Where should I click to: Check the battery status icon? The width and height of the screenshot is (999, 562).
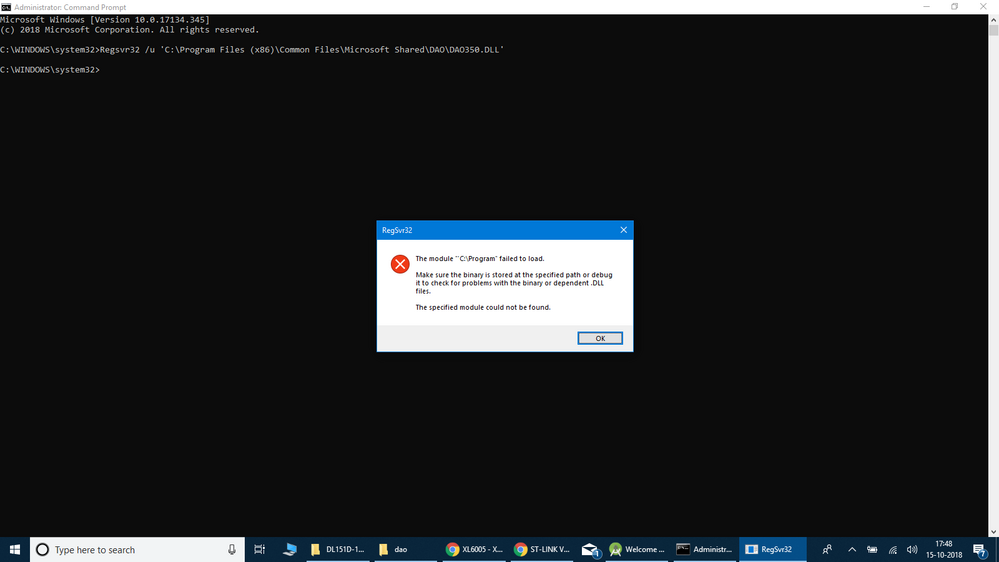pos(872,549)
